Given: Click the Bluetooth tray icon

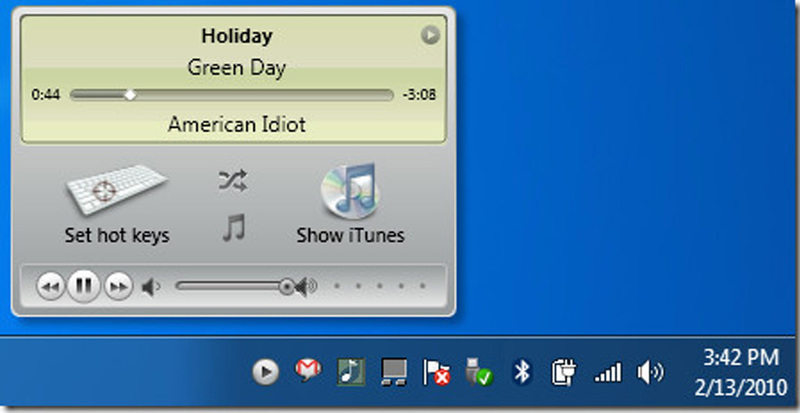Looking at the screenshot, I should (522, 372).
